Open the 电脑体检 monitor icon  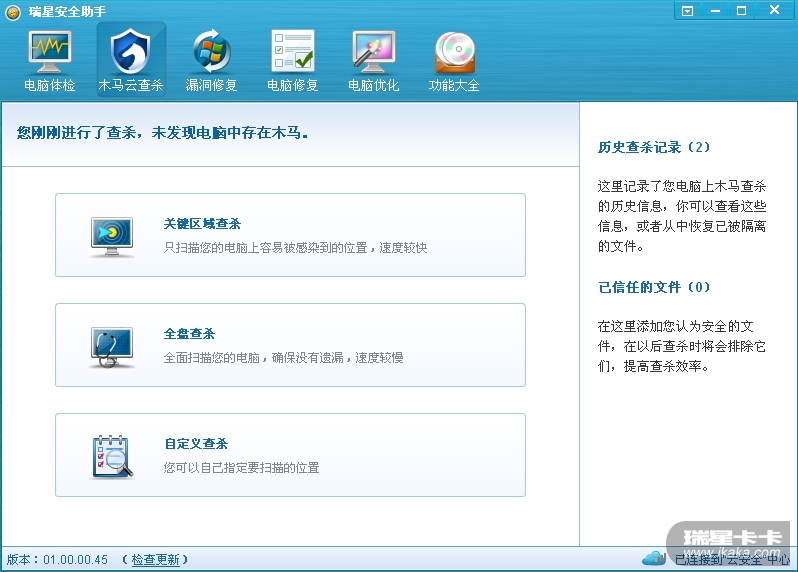point(50,52)
